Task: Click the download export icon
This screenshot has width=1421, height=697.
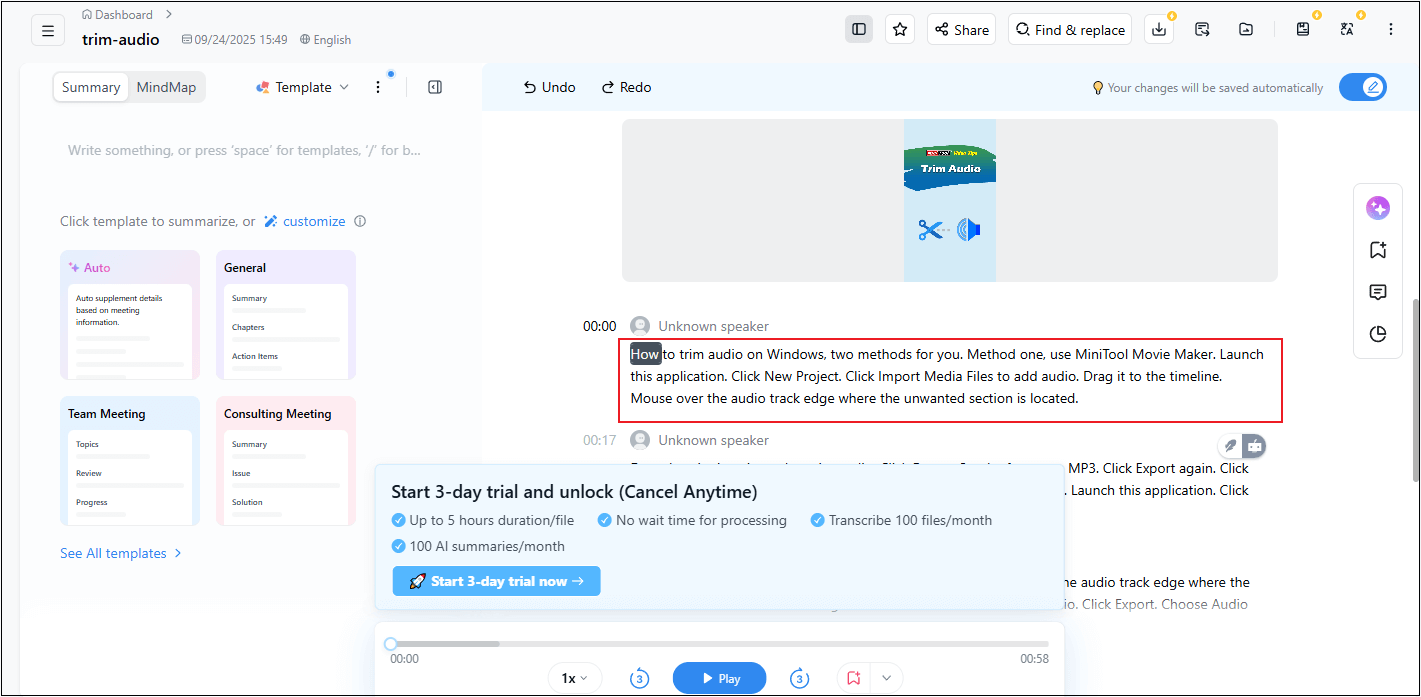Action: pos(1159,30)
